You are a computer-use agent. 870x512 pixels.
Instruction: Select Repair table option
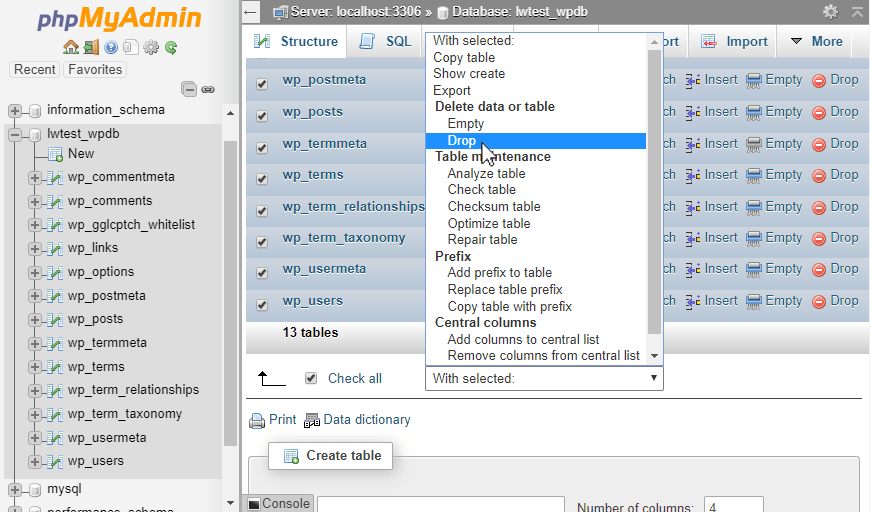pos(536,240)
